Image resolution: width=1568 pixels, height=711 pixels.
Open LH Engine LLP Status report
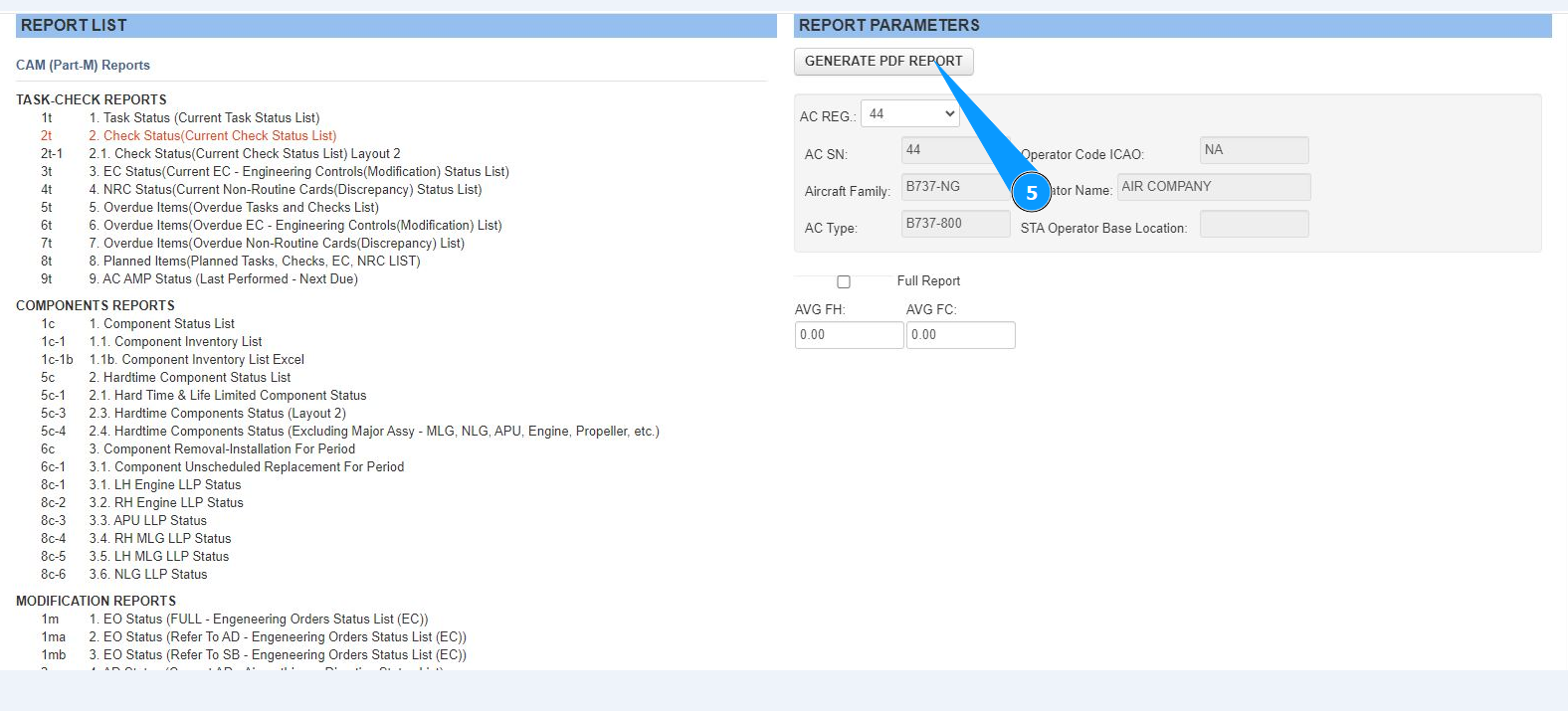[x=165, y=485]
